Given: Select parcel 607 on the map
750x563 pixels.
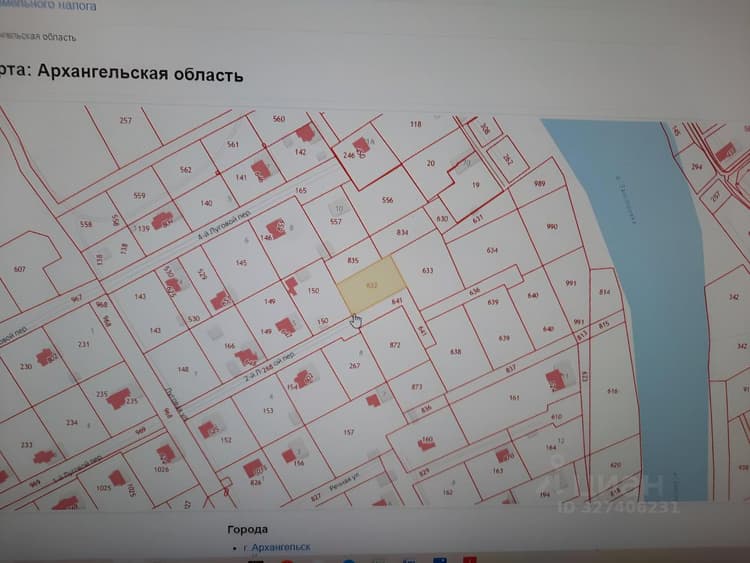Looking at the screenshot, I should point(20,269).
